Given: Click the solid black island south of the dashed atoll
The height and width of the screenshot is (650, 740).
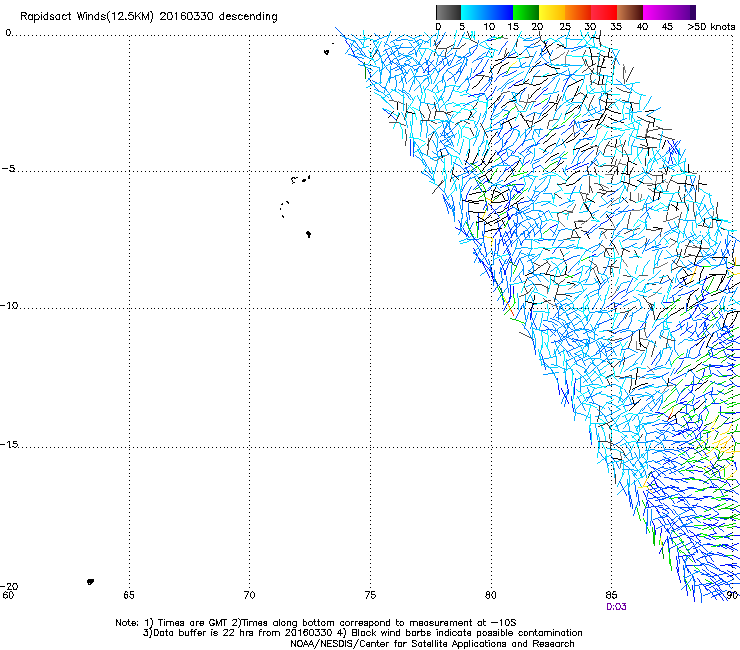Looking at the screenshot, I should (308, 234).
